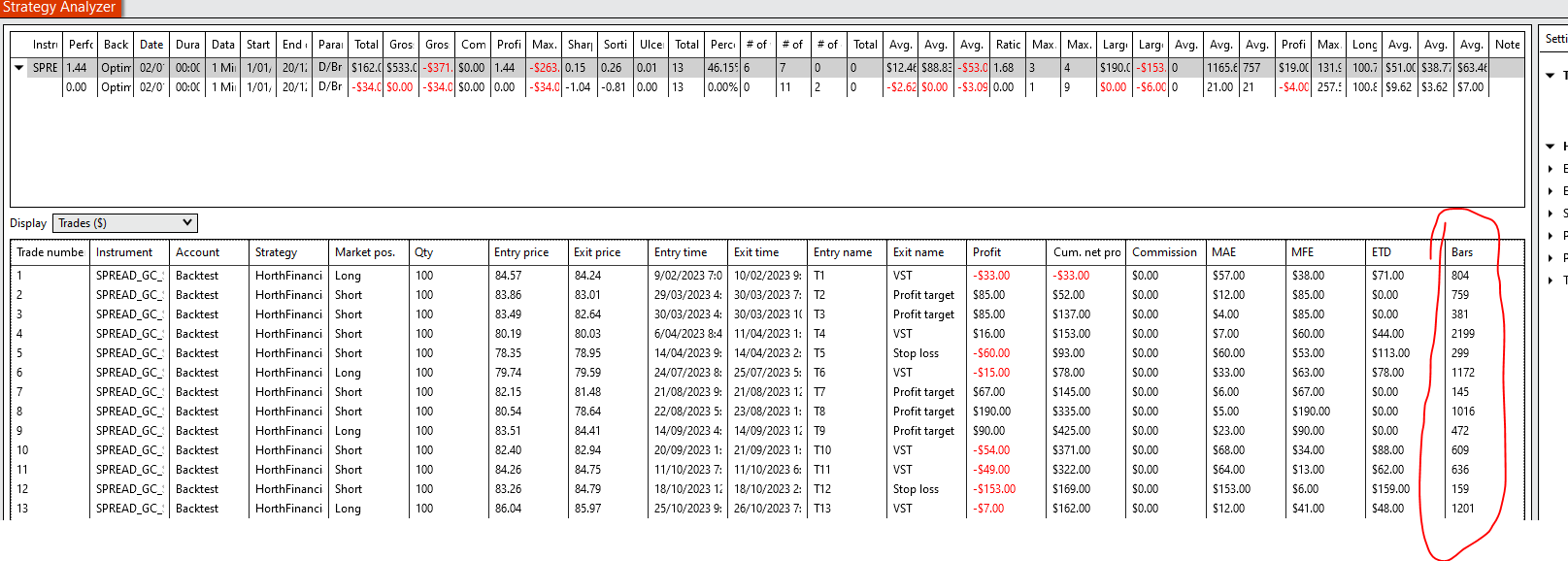The height and width of the screenshot is (561, 1568).
Task: Click the 2199 bars value
Action: point(1463,334)
